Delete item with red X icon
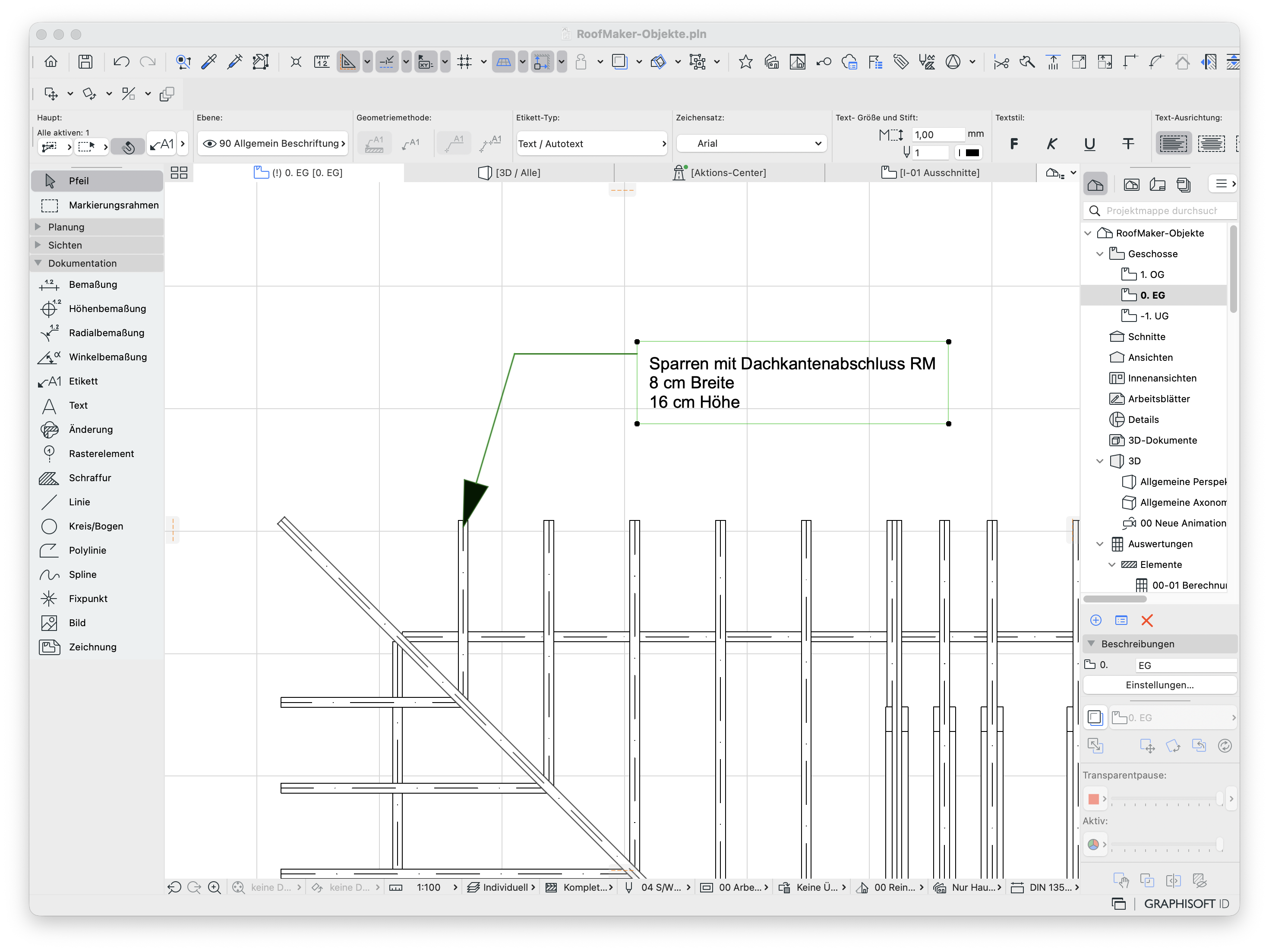Screen dimensions: 1269x952 click(1147, 620)
